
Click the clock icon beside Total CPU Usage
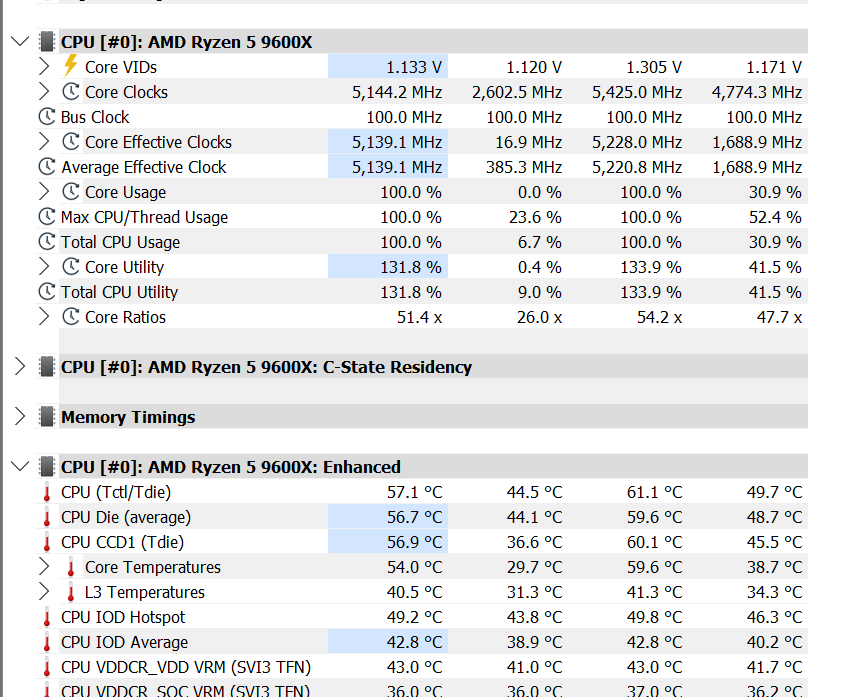pos(46,242)
